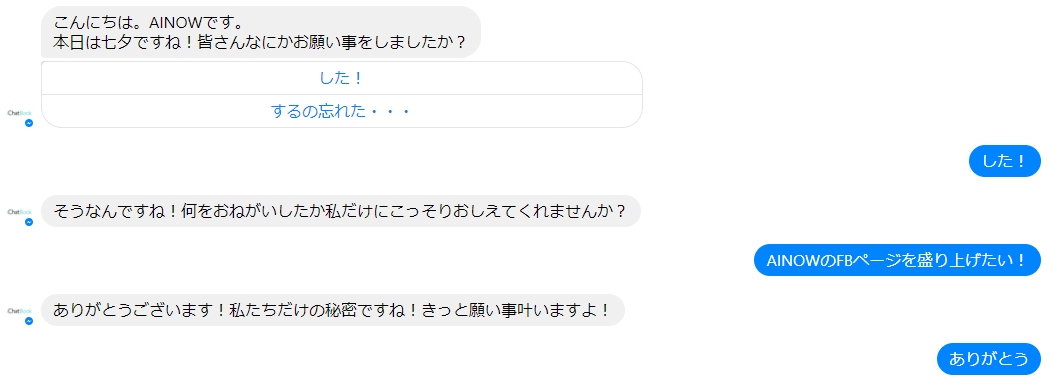The image size is (1051, 384).
Task: Click the phrase きっと願い事叶いますよ！
Action: point(516,310)
